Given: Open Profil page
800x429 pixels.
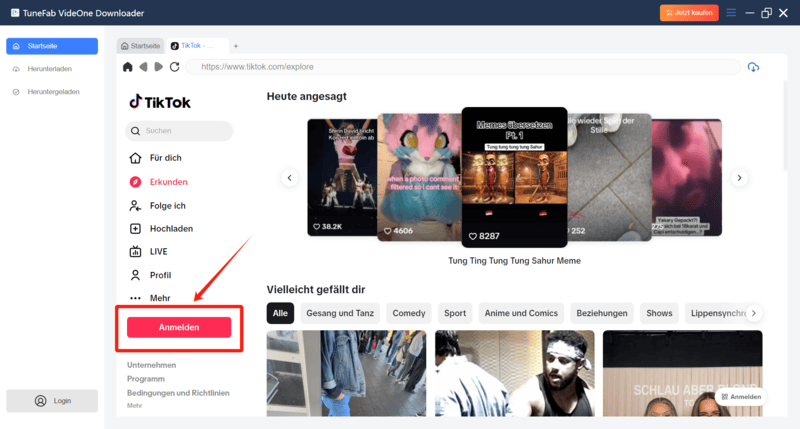Looking at the screenshot, I should coord(150,275).
